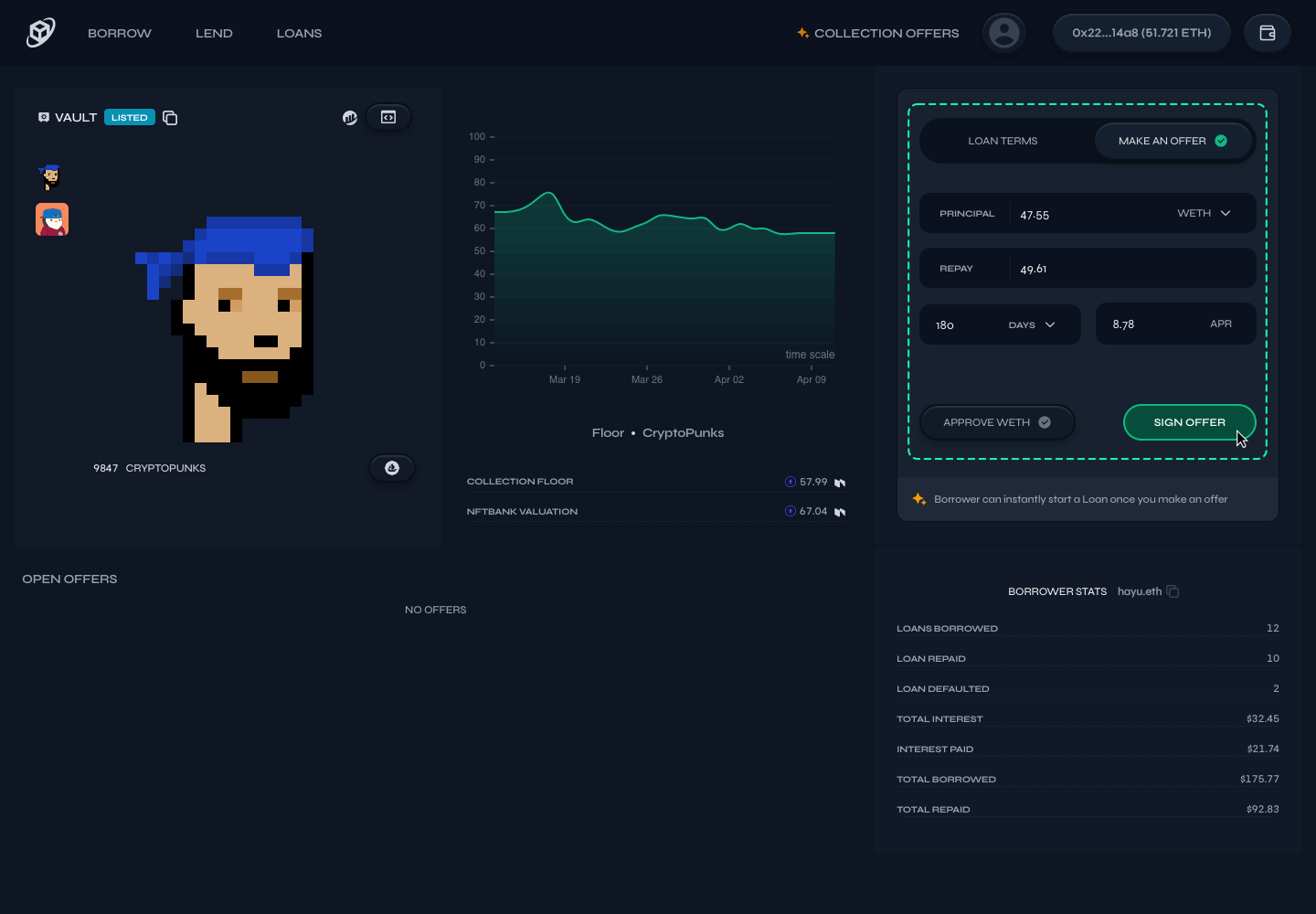Screen dimensions: 1316x914
Task: Open the DAYS duration unit dropdown
Action: point(1032,324)
